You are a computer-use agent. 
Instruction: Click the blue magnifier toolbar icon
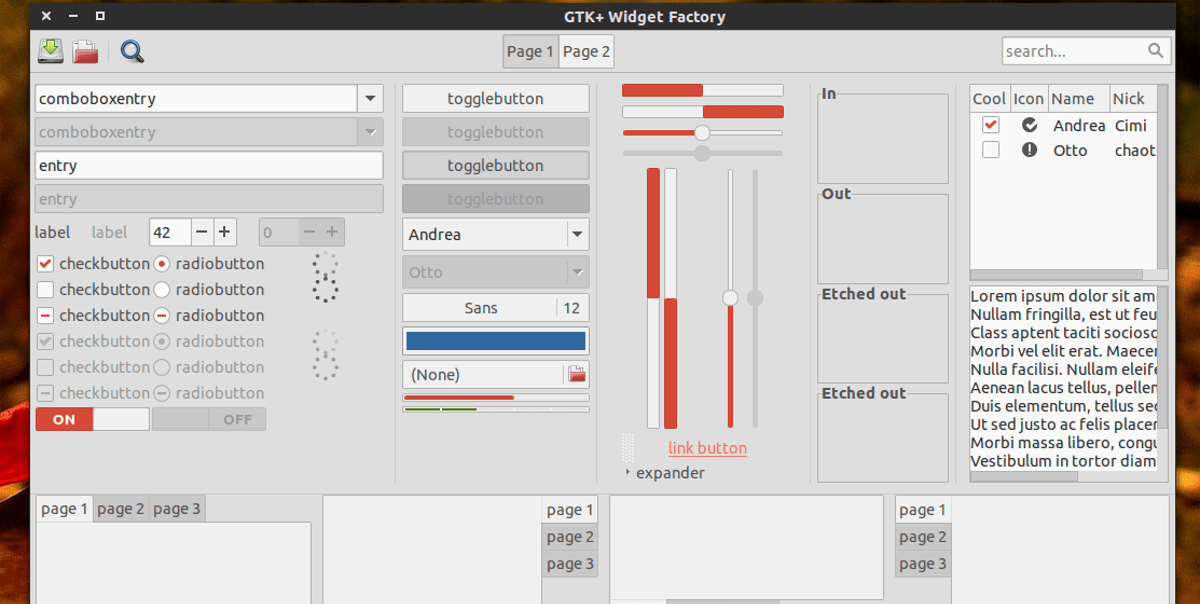pos(131,50)
